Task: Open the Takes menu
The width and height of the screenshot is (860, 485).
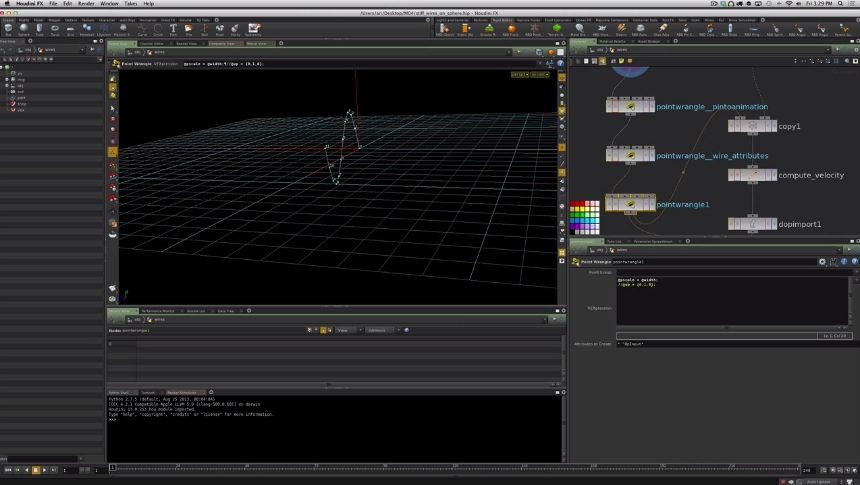Action: click(131, 4)
